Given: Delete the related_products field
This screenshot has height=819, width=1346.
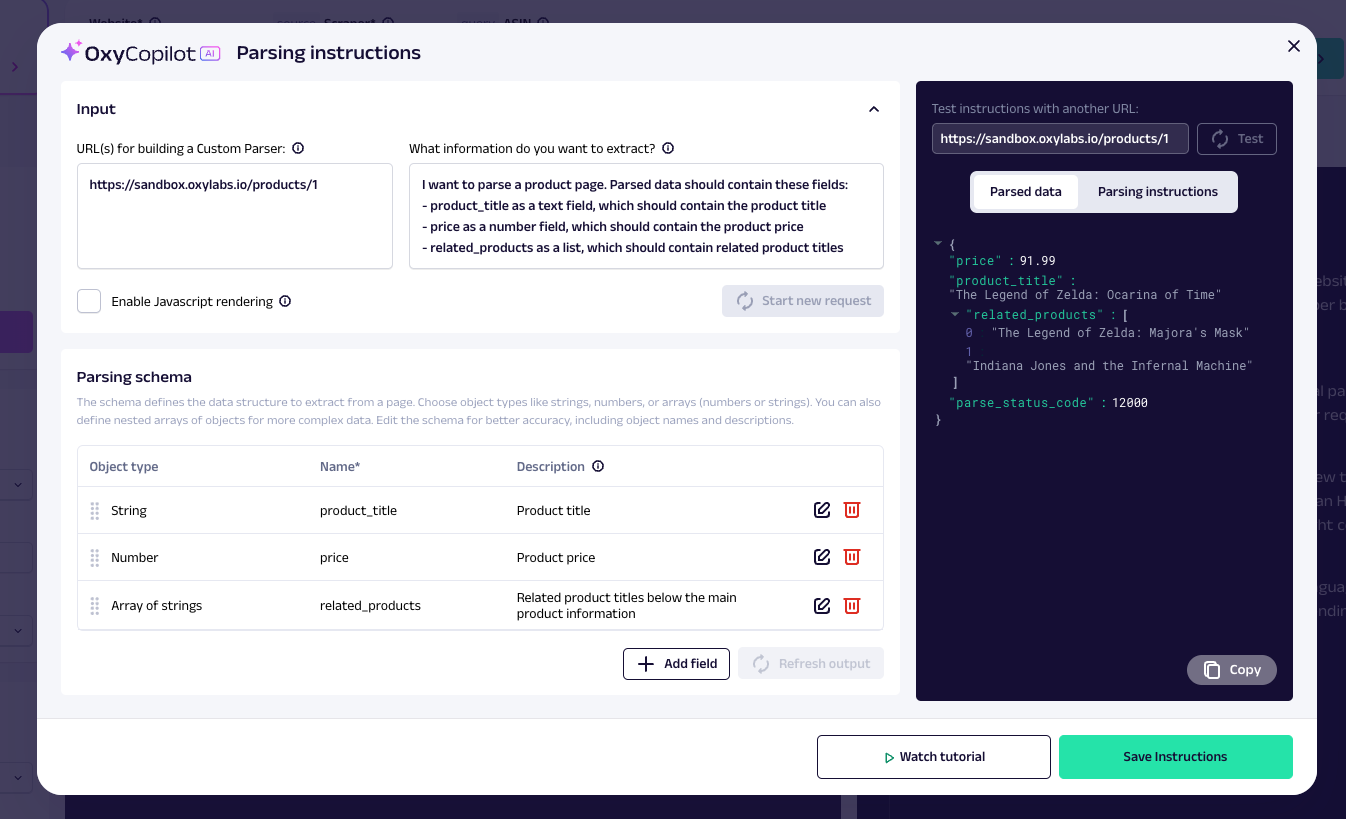Looking at the screenshot, I should point(852,605).
